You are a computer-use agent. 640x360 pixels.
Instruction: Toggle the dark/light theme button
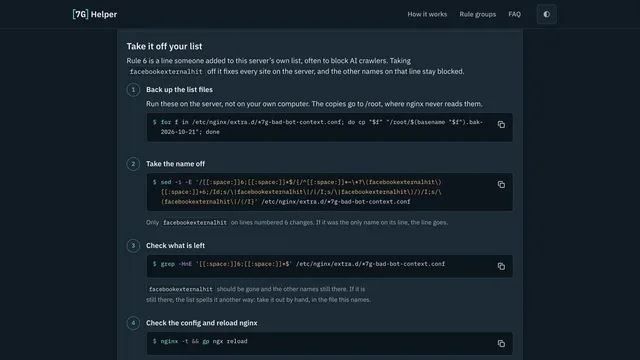[547, 14]
